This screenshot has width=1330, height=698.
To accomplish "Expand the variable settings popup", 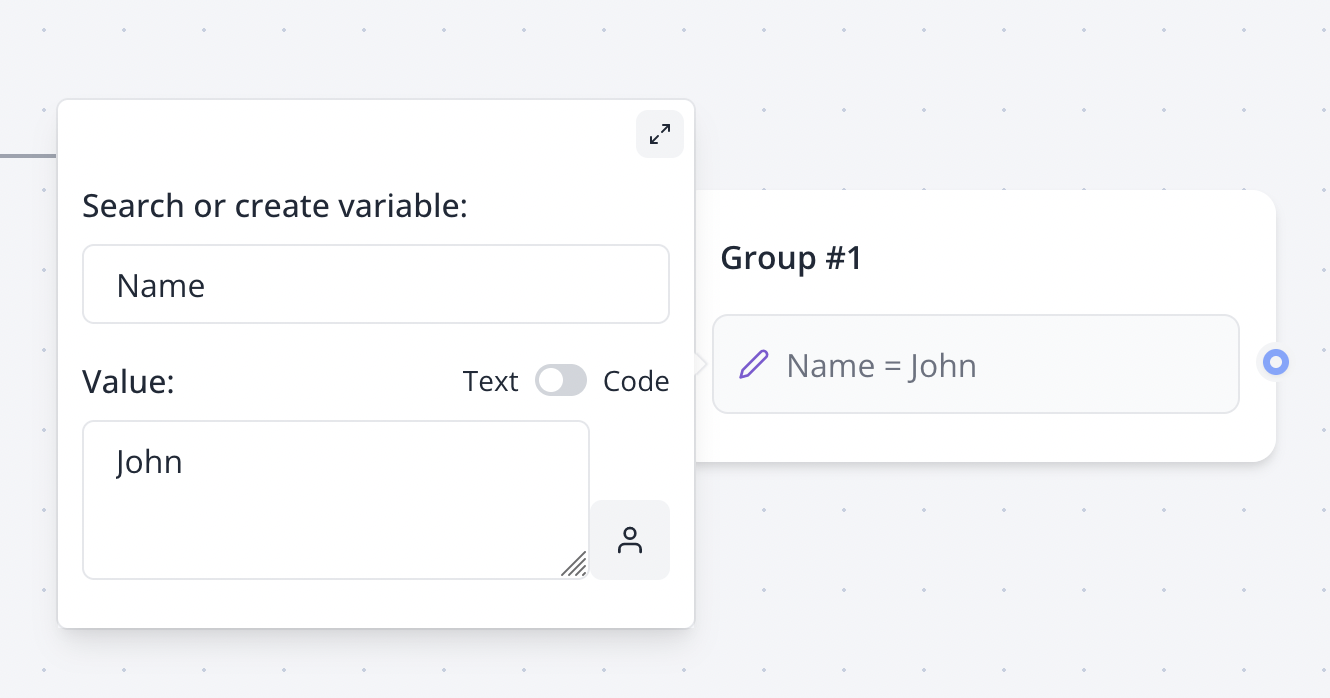I will click(x=660, y=134).
